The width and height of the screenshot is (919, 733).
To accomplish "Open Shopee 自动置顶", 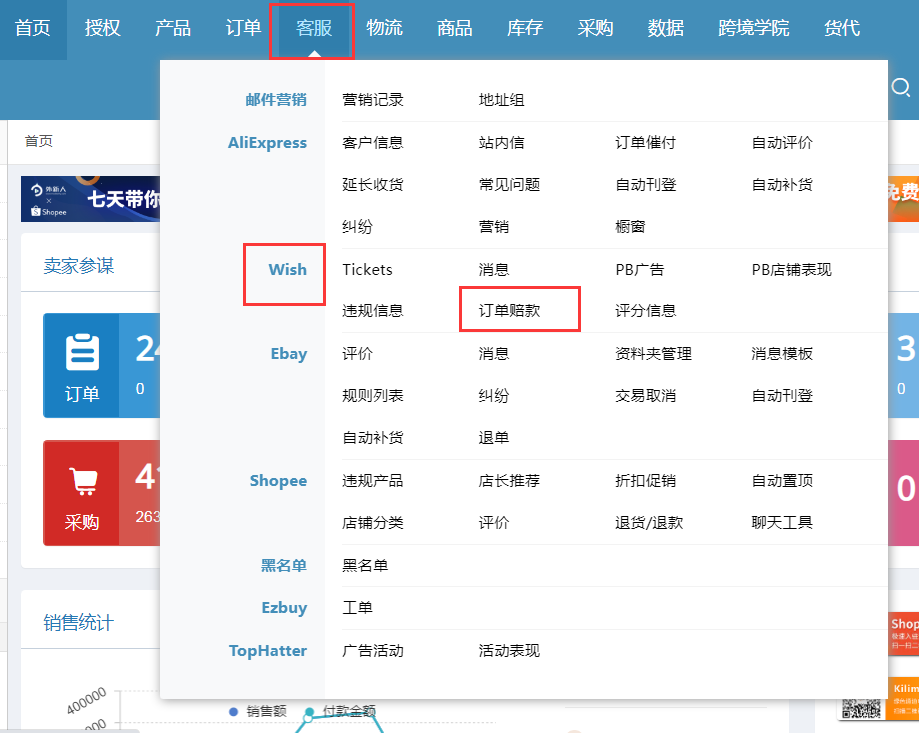I will [782, 481].
